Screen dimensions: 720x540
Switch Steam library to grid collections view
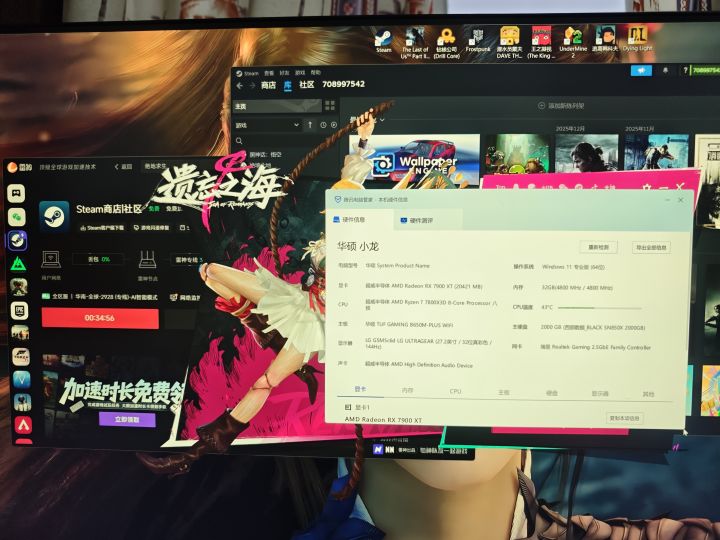[330, 106]
